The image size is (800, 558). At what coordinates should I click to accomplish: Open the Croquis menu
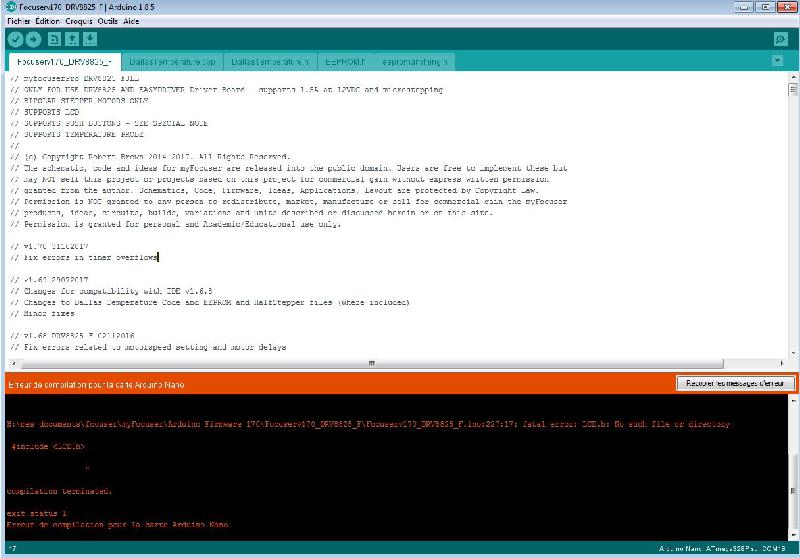point(79,21)
